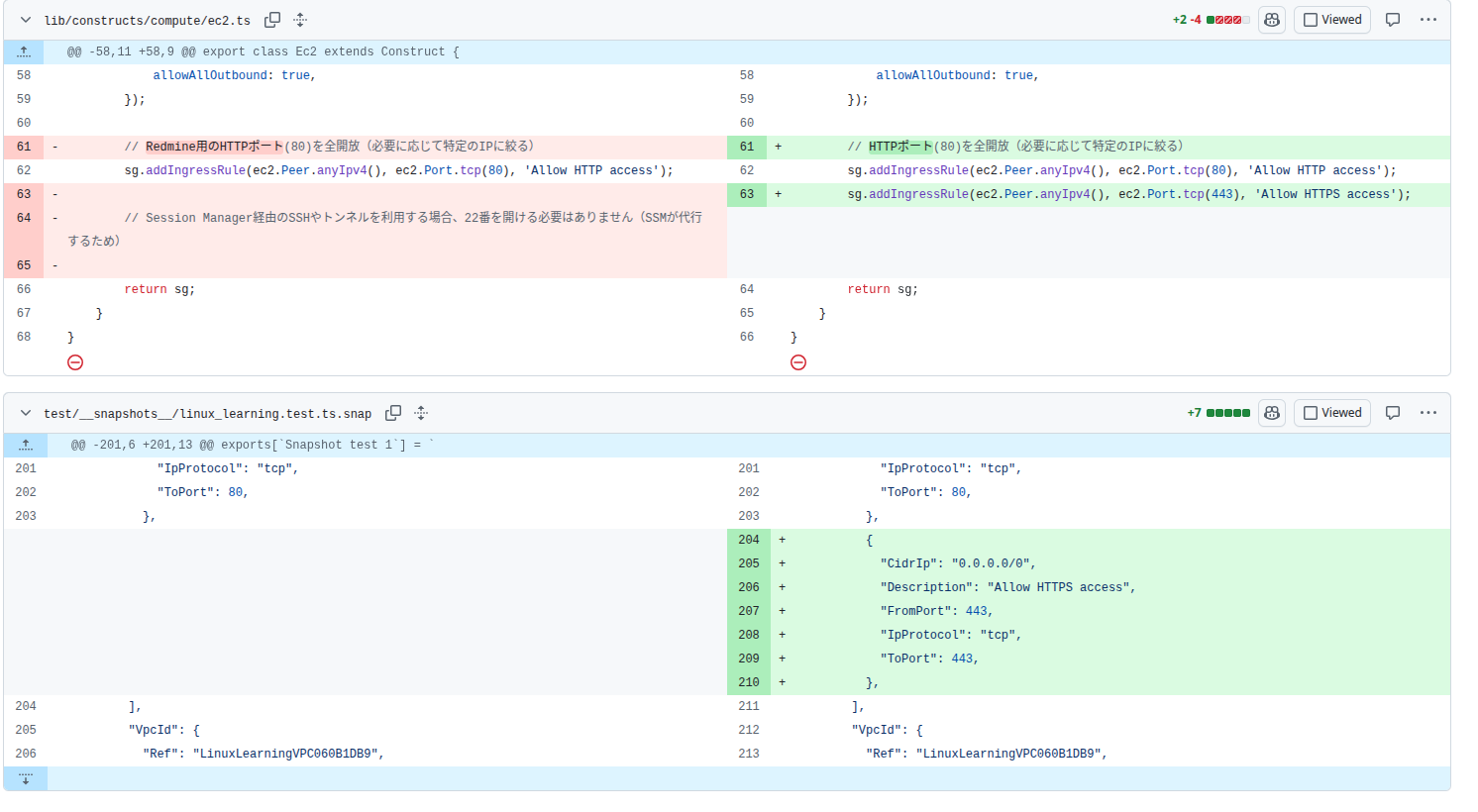Open more options for ec2.ts
The width and height of the screenshot is (1478, 812).
(x=1428, y=20)
